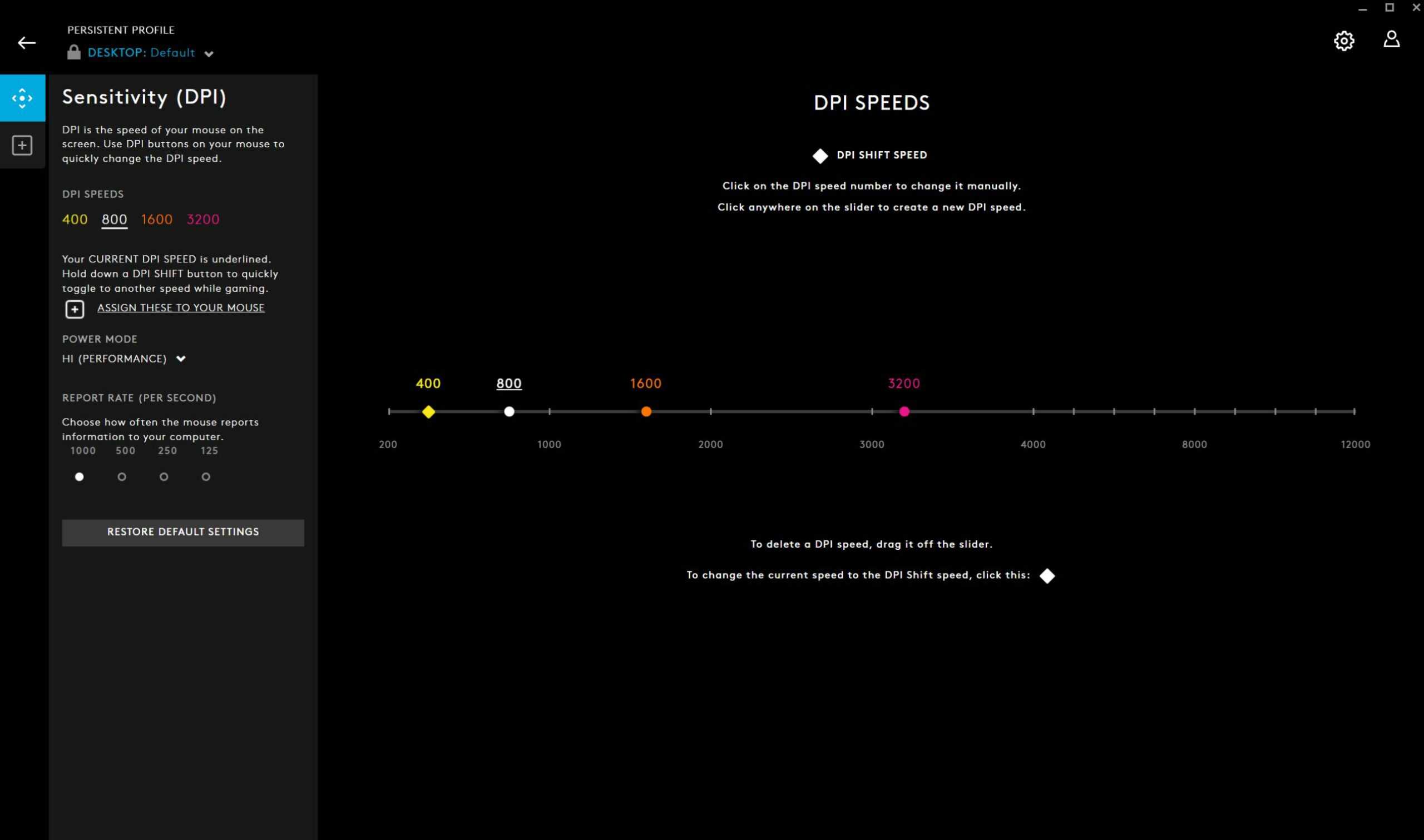Toggle the 250 report rate radio button
The width and height of the screenshot is (1424, 840).
(x=164, y=476)
